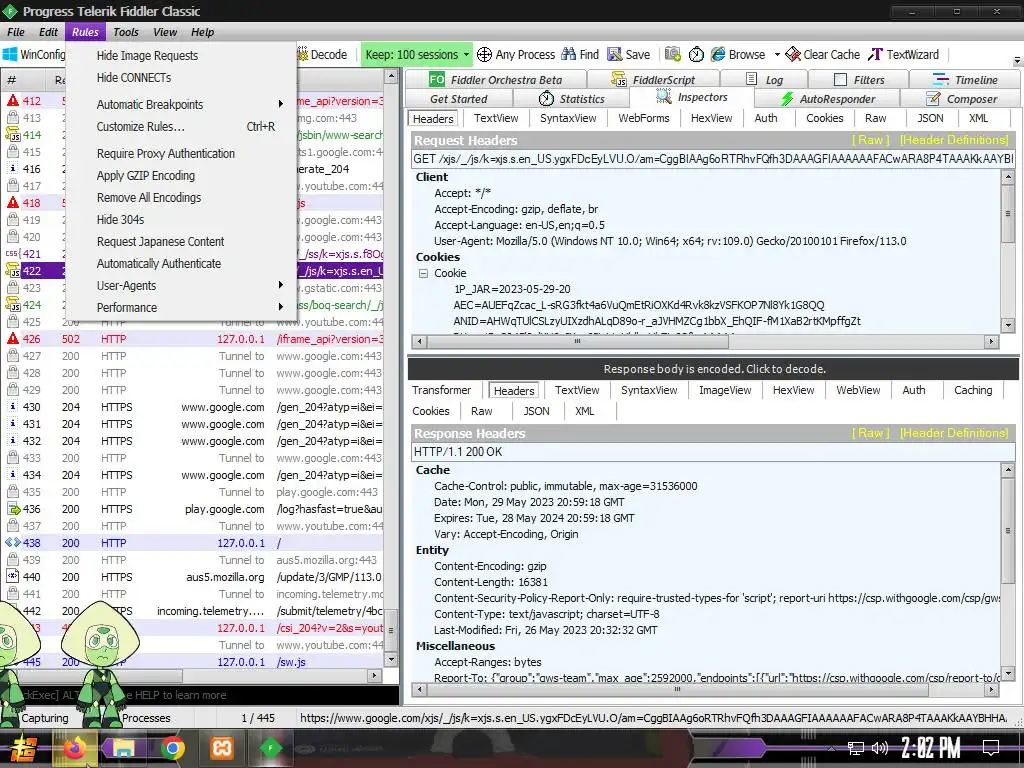Open WinConfig from the toolbar
1024x768 pixels.
[34, 54]
